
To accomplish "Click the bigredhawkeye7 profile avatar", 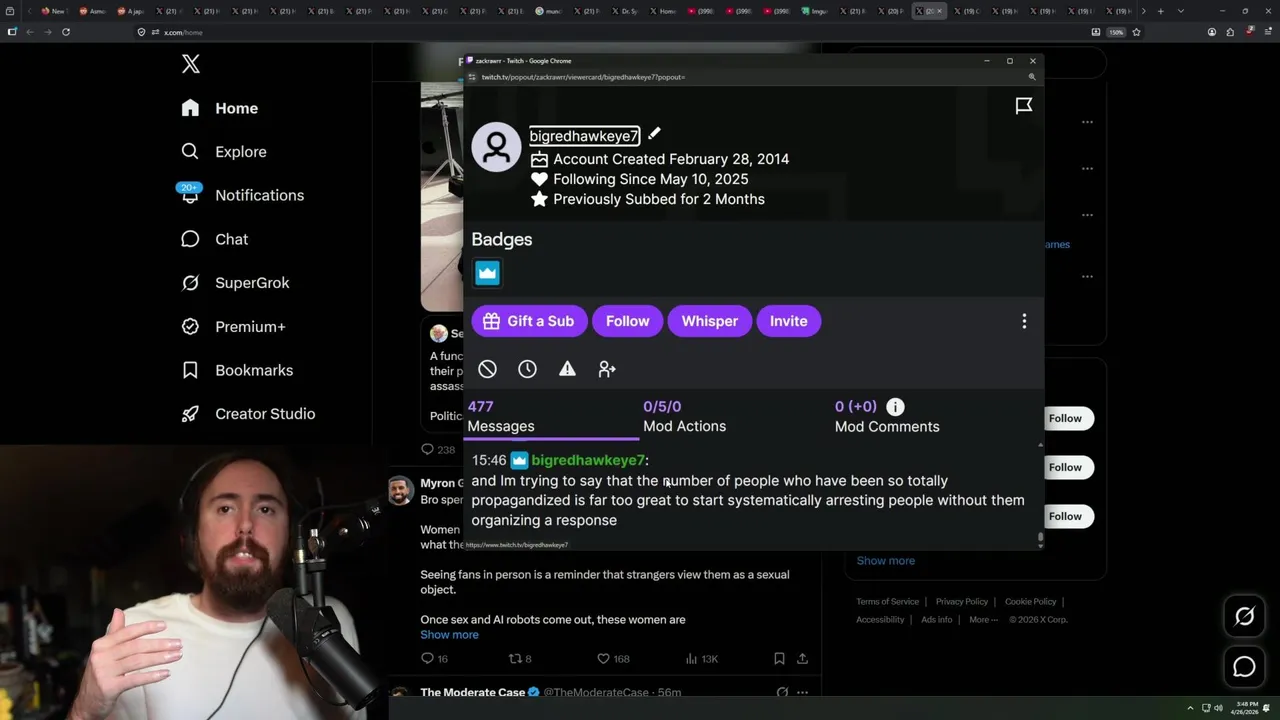I will pyautogui.click(x=496, y=147).
